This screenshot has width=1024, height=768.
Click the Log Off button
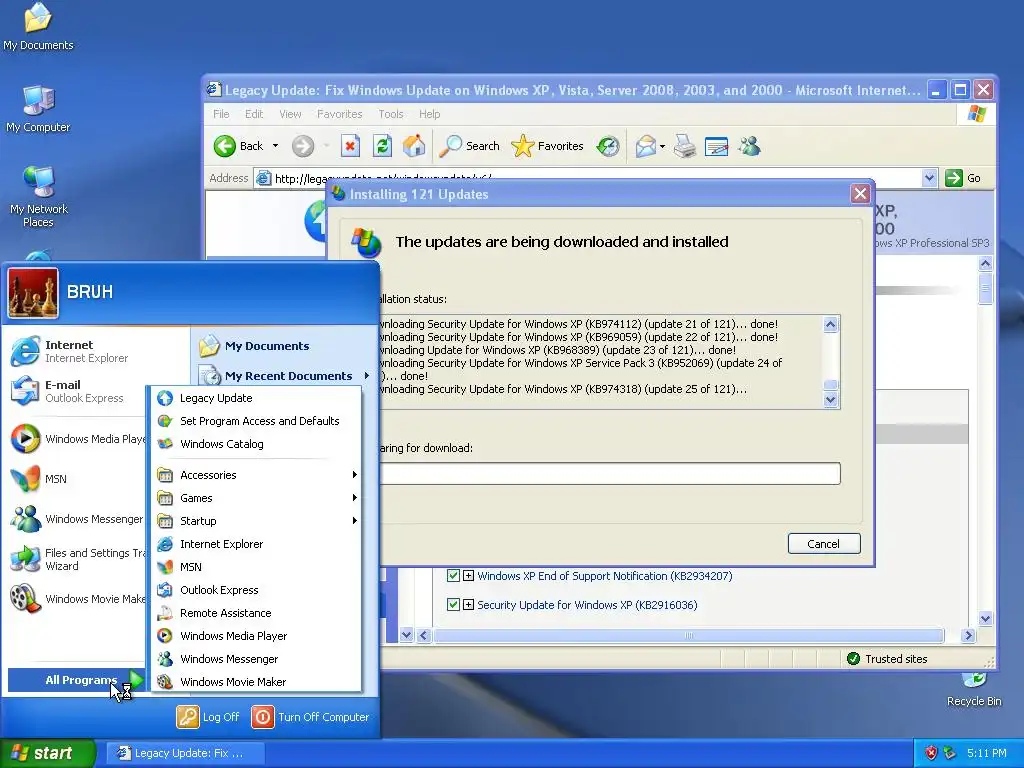(208, 716)
